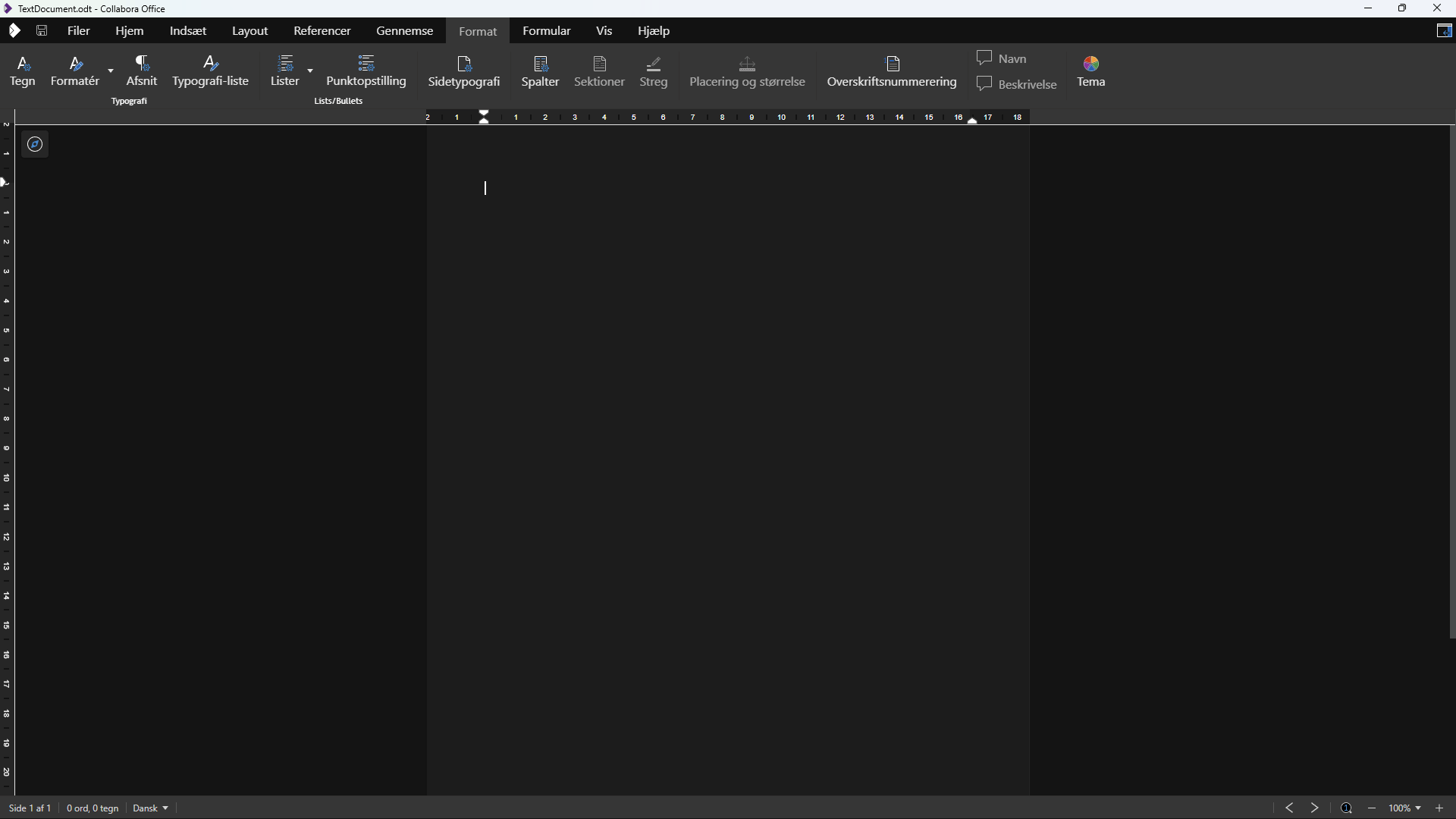
Task: Click zoom out minus control in status bar
Action: click(1372, 808)
